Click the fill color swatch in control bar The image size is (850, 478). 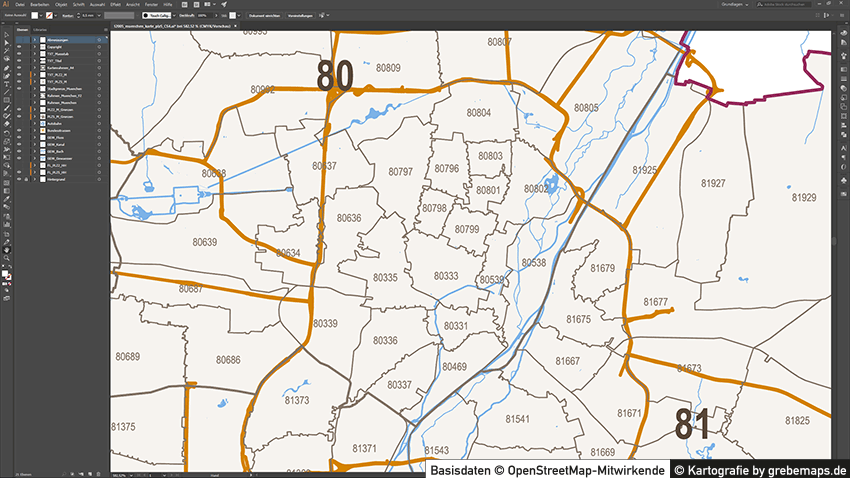[x=35, y=16]
